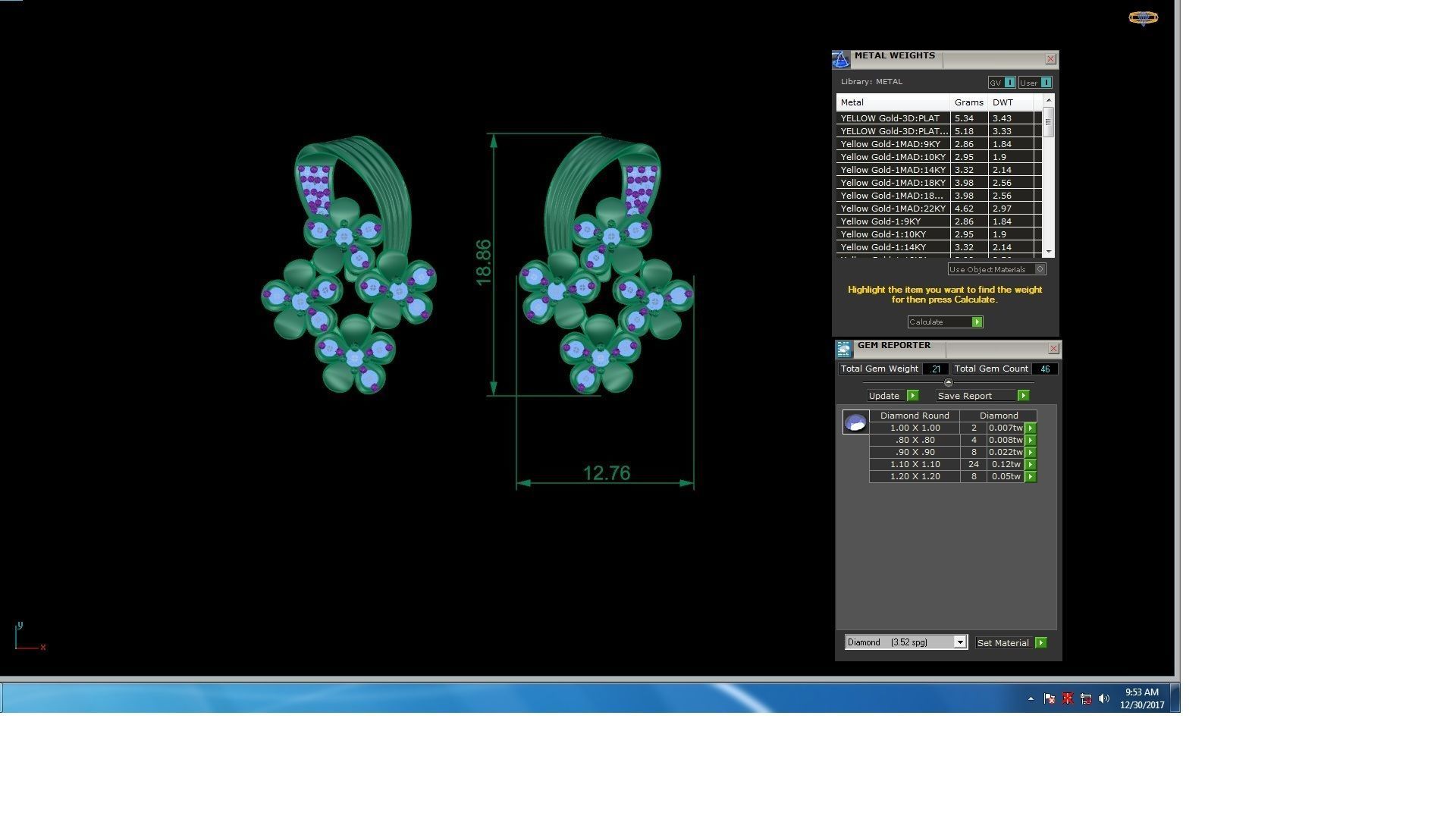
Task: Click the Diamond Round gem thumbnail
Action: (x=855, y=422)
